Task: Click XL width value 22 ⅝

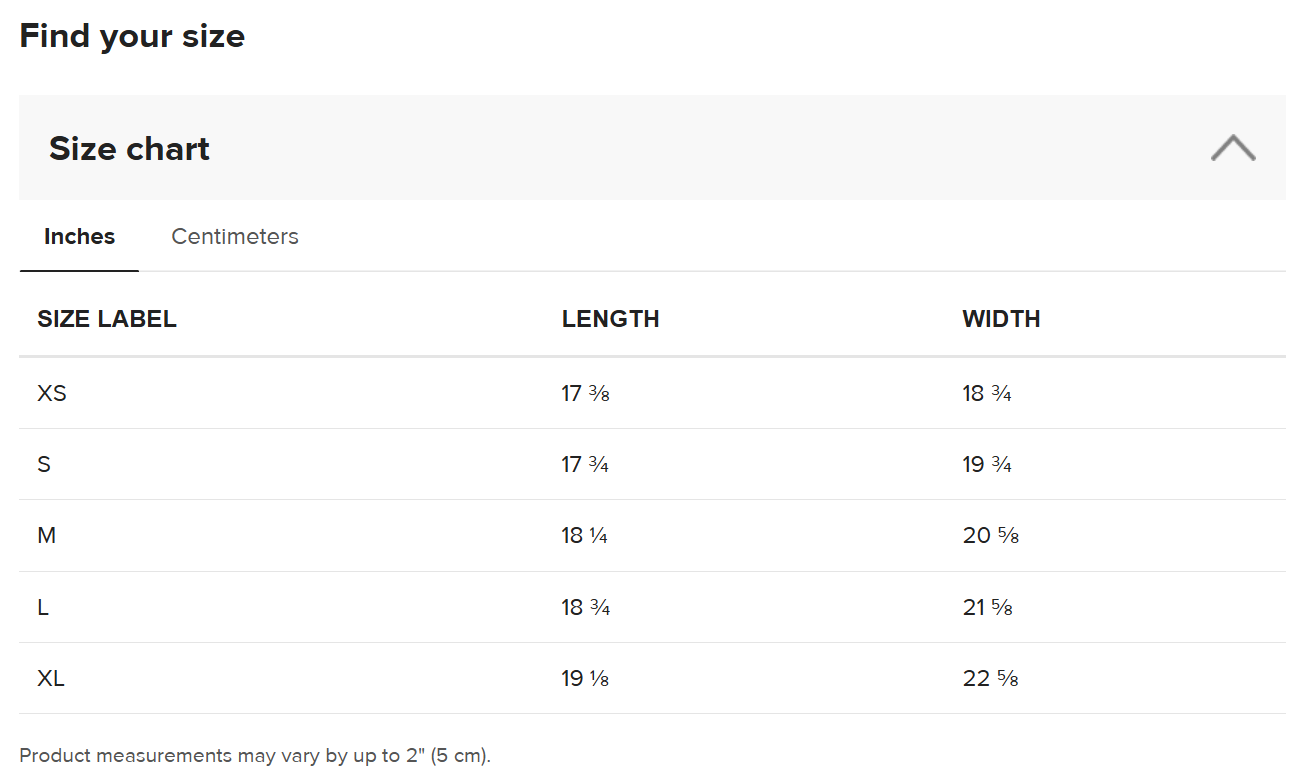Action: pyautogui.click(x=991, y=679)
